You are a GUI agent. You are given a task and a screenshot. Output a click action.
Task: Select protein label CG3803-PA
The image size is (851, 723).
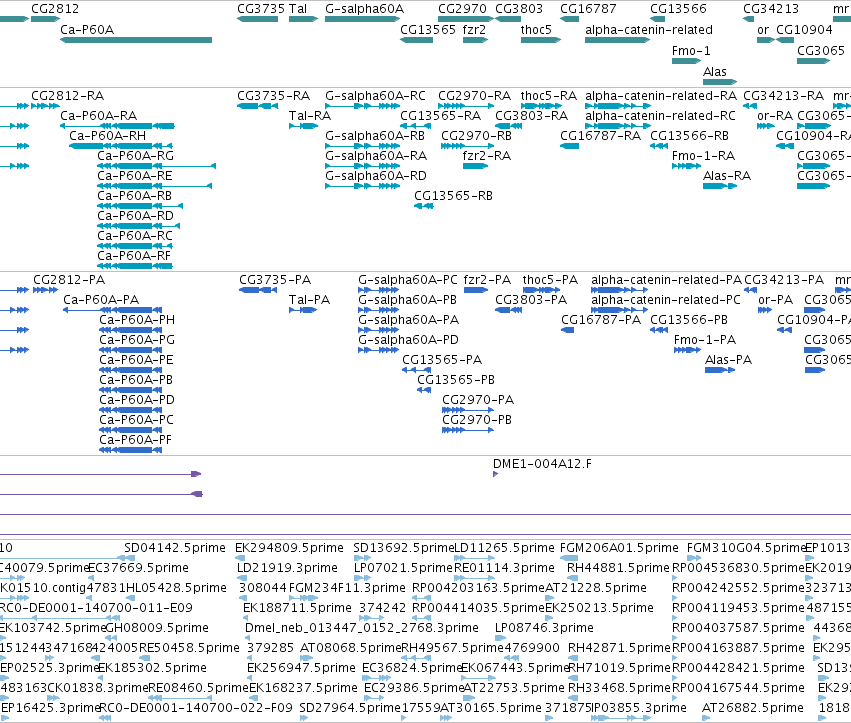(x=531, y=300)
